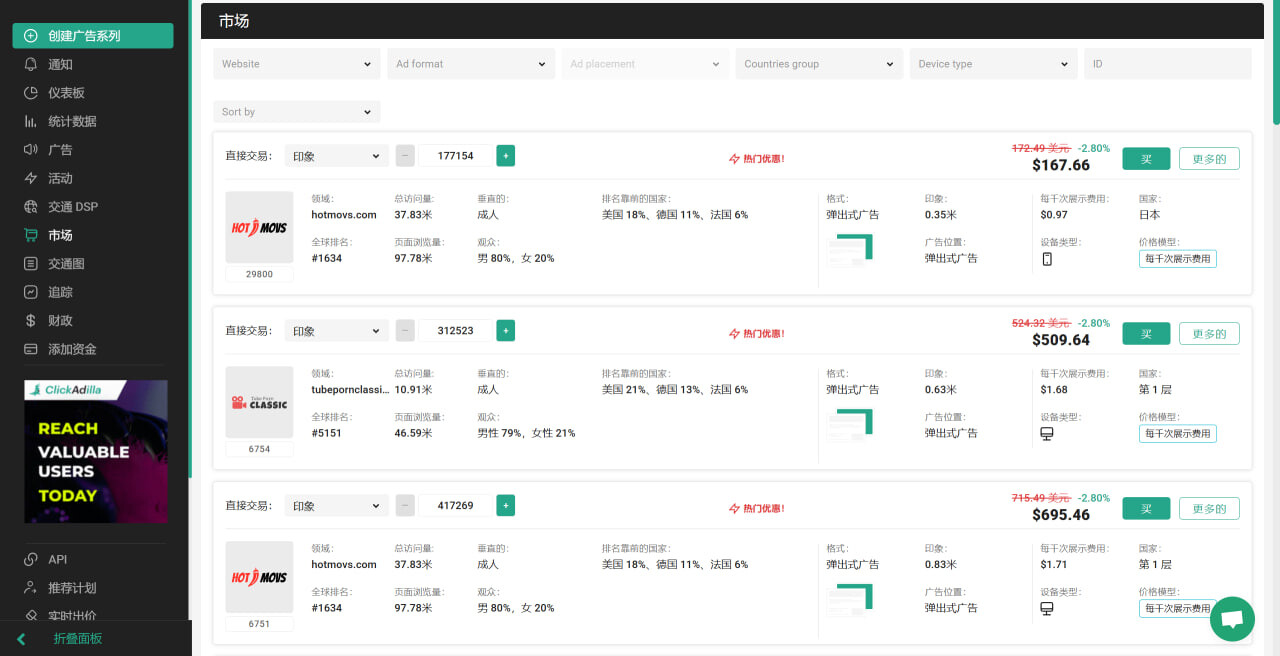Click the globe icon for 交通 DSP
Image resolution: width=1280 pixels, height=656 pixels.
click(31, 207)
